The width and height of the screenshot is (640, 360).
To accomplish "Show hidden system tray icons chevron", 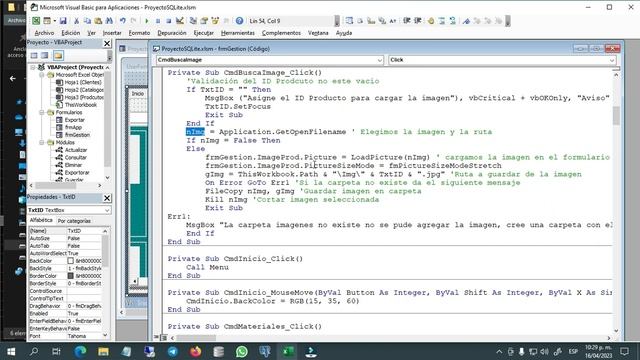I will pyautogui.click(x=499, y=351).
